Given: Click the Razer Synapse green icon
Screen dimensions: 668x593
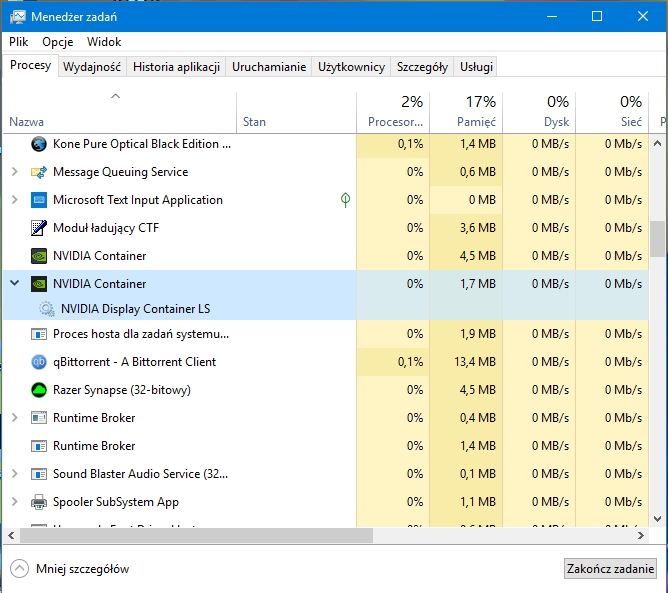Looking at the screenshot, I should click(39, 390).
